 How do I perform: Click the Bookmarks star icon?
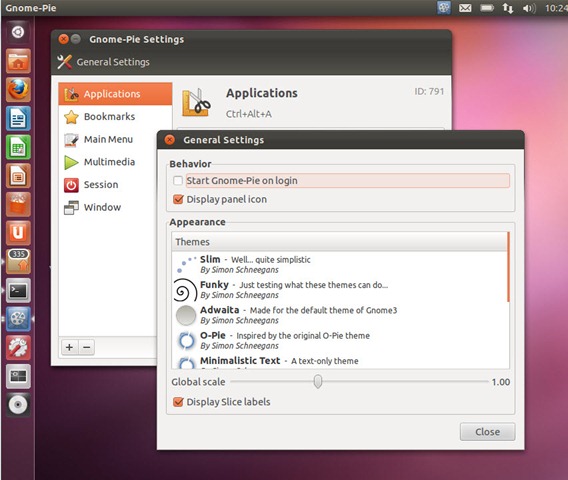(71, 117)
